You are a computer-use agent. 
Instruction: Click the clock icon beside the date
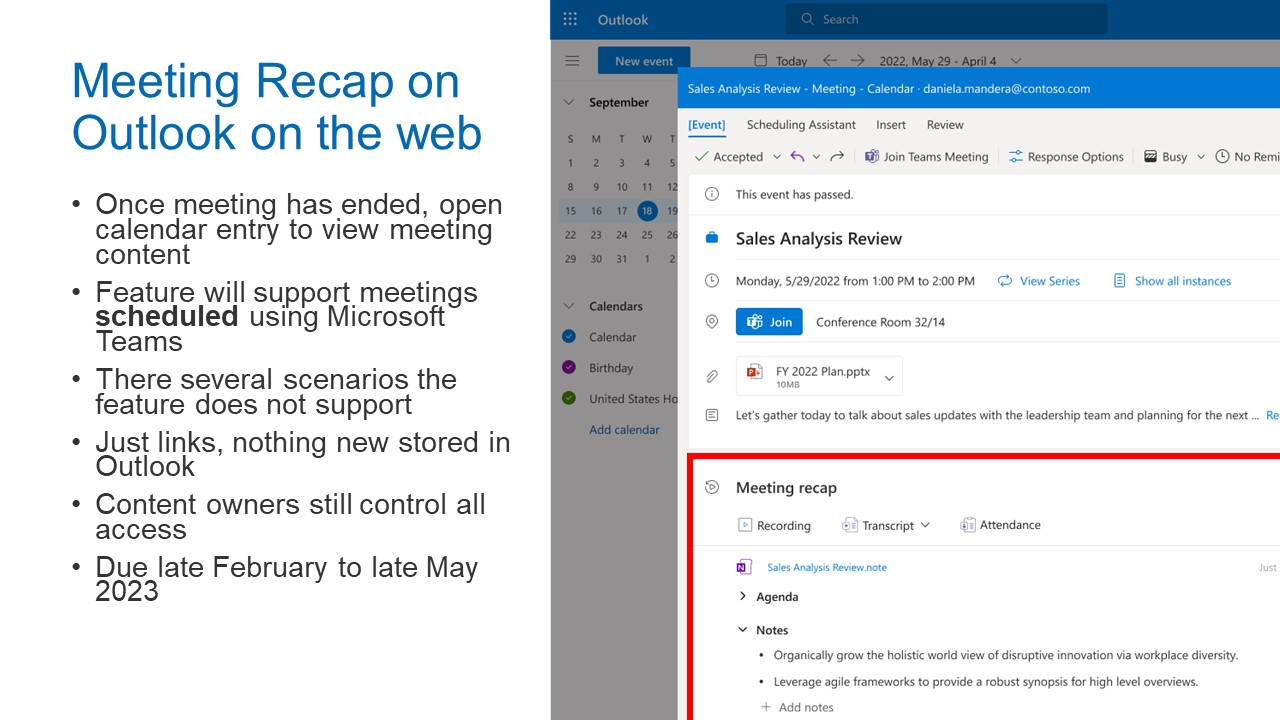pos(712,281)
